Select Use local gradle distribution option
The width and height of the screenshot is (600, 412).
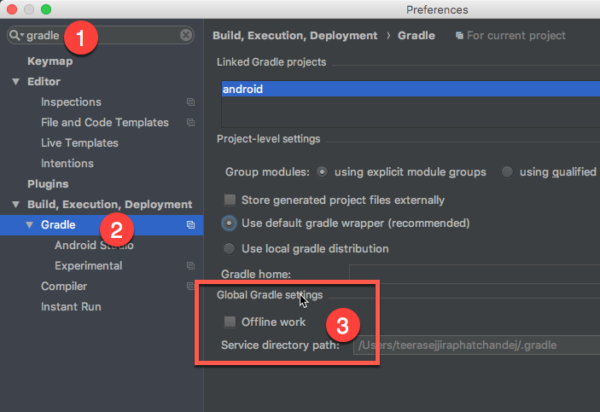[229, 249]
